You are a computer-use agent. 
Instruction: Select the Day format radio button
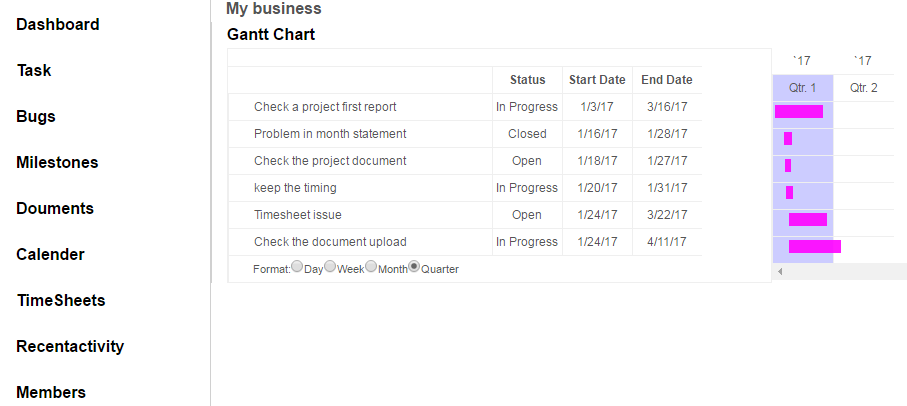(x=297, y=267)
